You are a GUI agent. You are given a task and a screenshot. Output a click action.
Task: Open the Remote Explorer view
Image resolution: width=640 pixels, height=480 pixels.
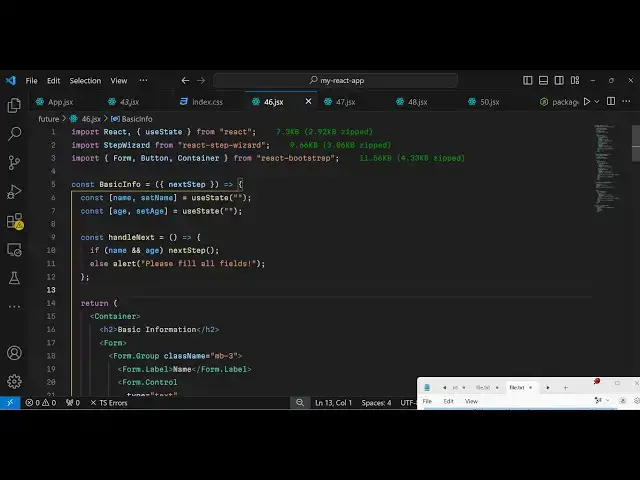point(14,249)
